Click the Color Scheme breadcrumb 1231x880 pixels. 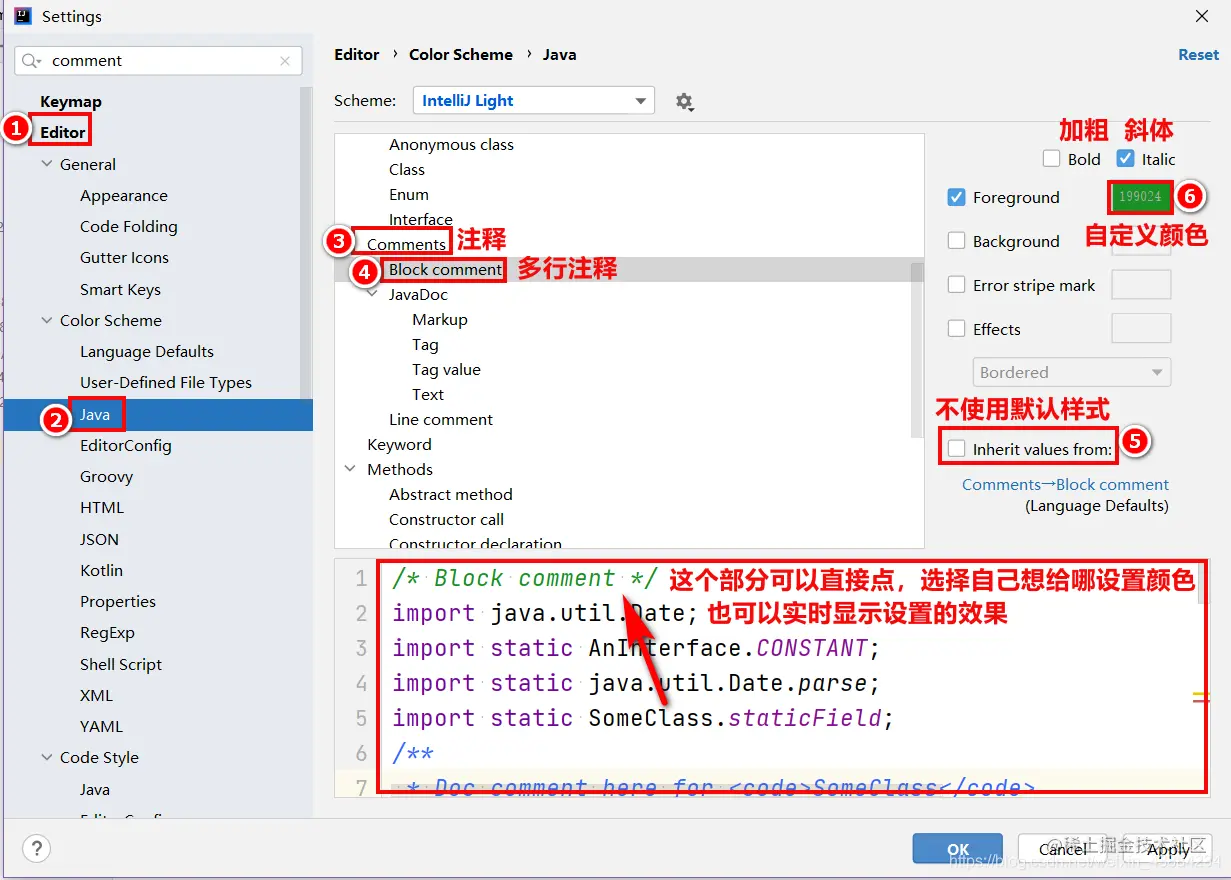(461, 55)
